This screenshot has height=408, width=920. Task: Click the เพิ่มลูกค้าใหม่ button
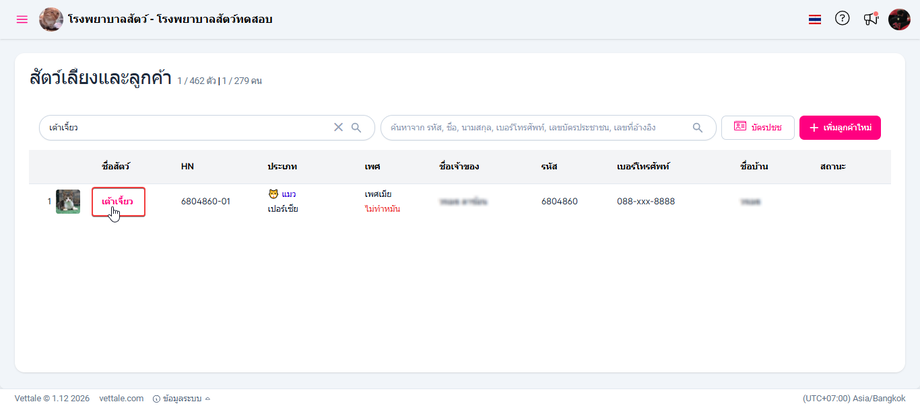coord(840,127)
